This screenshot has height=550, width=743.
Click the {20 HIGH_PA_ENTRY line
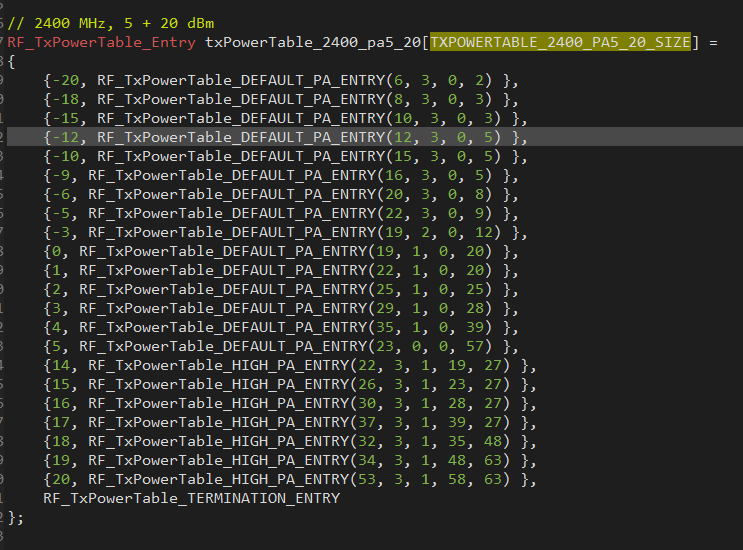coord(290,479)
